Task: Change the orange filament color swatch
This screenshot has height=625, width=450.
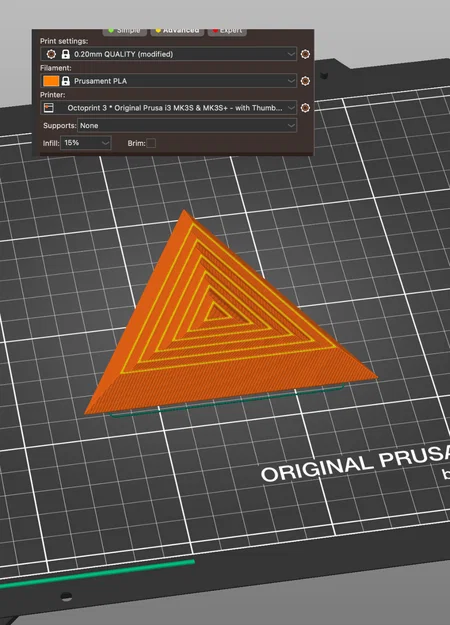Action: (51, 81)
